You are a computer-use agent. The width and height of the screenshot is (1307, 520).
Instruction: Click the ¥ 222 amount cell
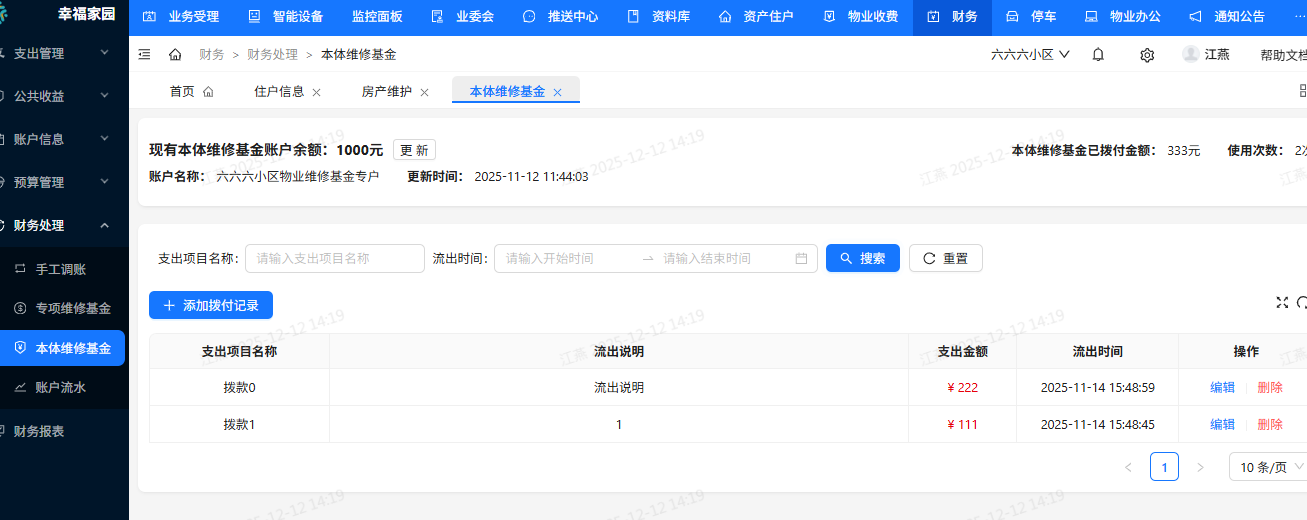962,387
